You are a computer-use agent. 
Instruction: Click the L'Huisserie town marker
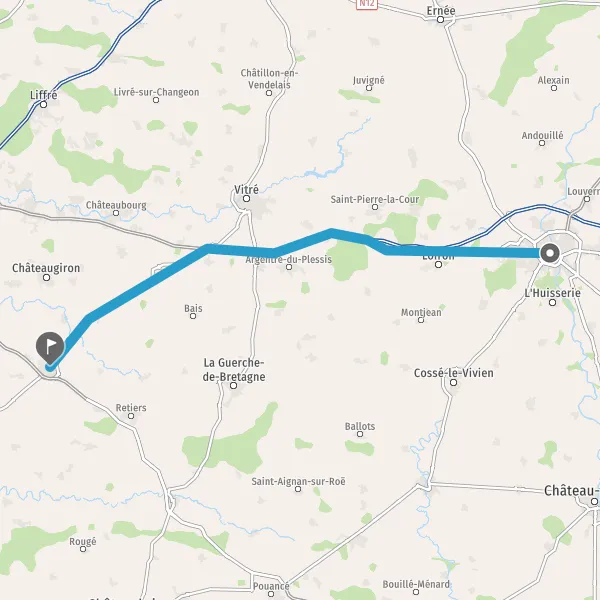[x=553, y=303]
